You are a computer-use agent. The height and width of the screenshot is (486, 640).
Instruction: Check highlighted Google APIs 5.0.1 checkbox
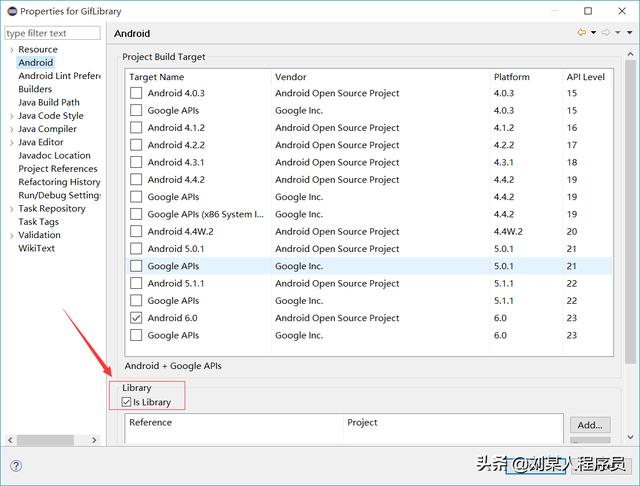pos(136,266)
